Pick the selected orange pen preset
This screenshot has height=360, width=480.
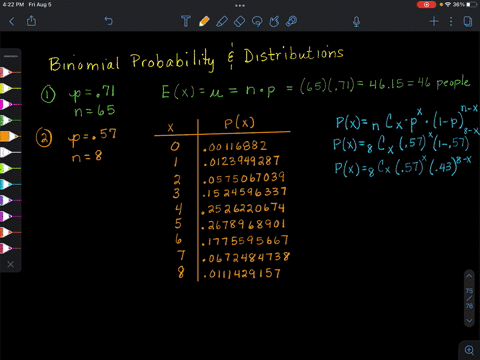pos(10,136)
